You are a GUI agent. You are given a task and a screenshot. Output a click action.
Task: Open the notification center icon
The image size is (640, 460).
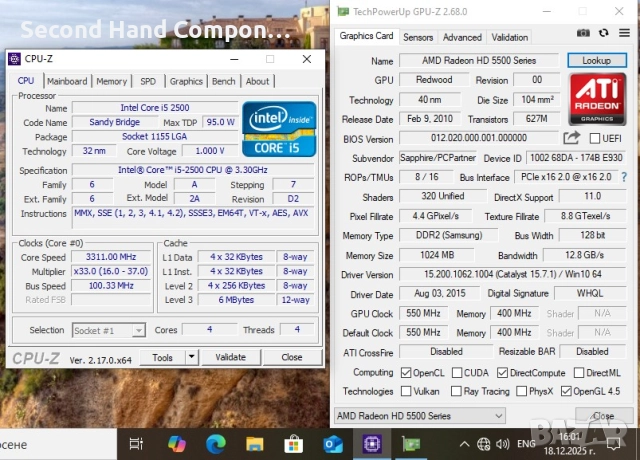click(x=613, y=444)
